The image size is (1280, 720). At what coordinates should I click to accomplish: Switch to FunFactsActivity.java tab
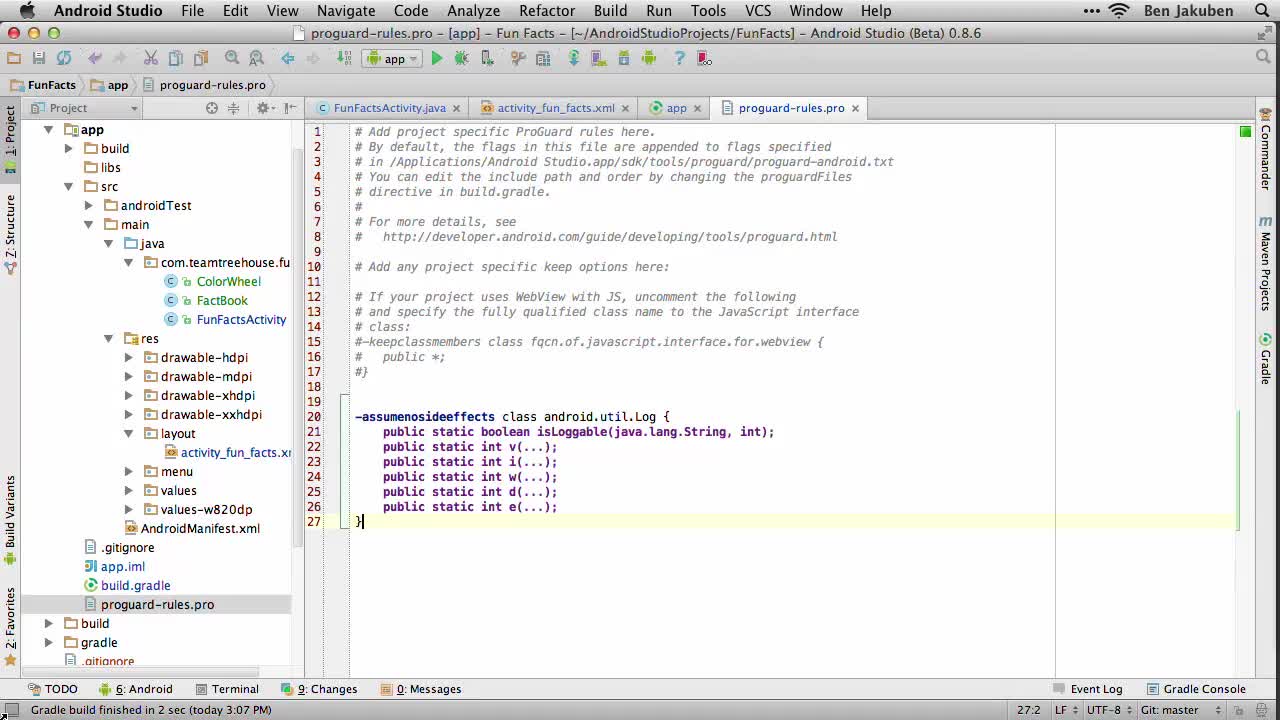tap(389, 108)
